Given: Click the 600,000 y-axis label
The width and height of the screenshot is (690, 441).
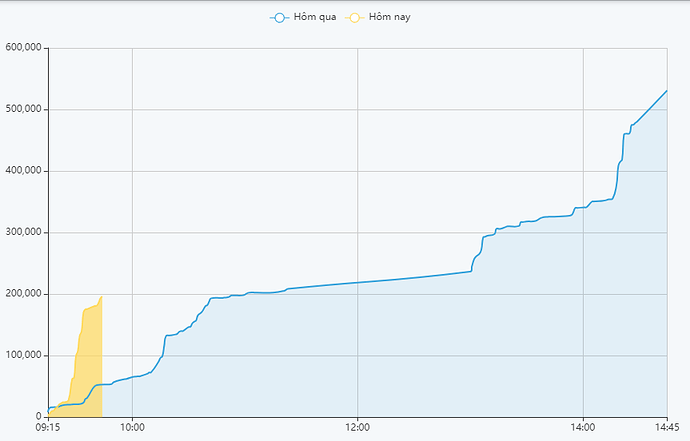Looking at the screenshot, I should coord(23,48).
